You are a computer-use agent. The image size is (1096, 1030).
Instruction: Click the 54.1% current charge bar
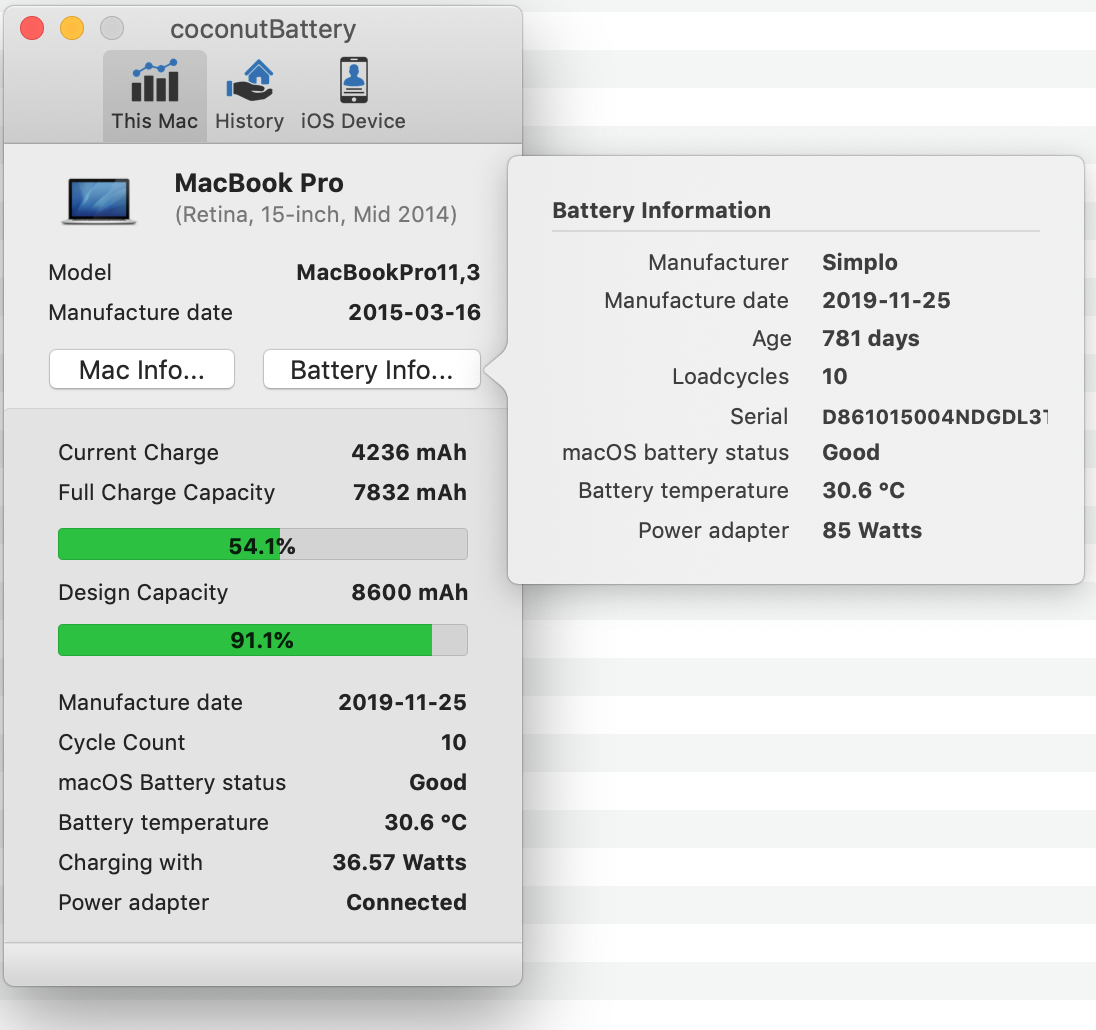(263, 544)
